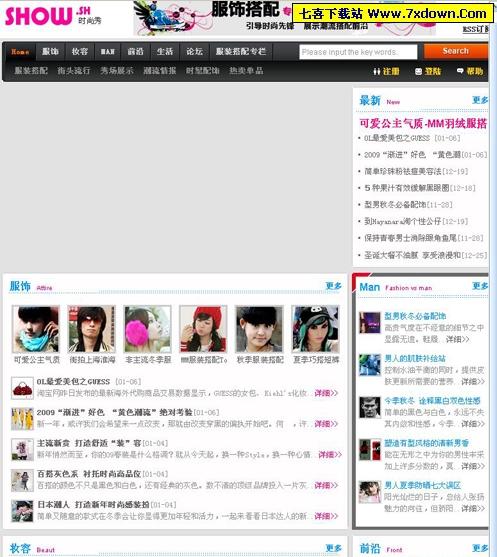Image resolution: width=497 pixels, height=557 pixels.
Task: Open the 服饰 navigation menu item
Action: tap(50, 52)
